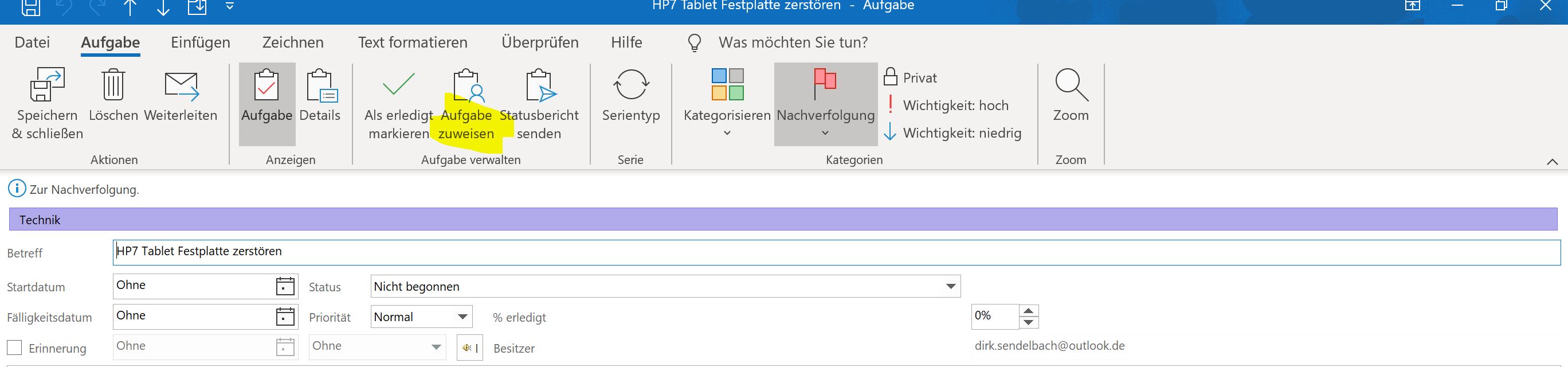Click save icon in title bar
This screenshot has height=367, width=1568.
[x=30, y=6]
